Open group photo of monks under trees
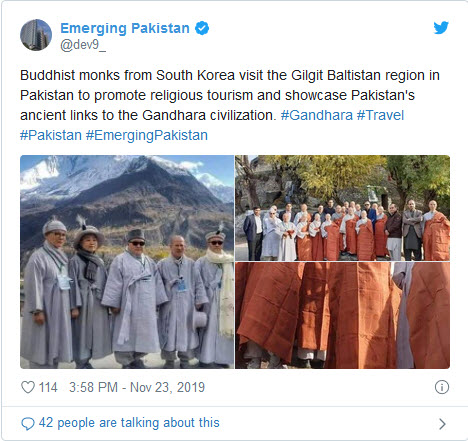The width and height of the screenshot is (468, 441). (x=342, y=208)
